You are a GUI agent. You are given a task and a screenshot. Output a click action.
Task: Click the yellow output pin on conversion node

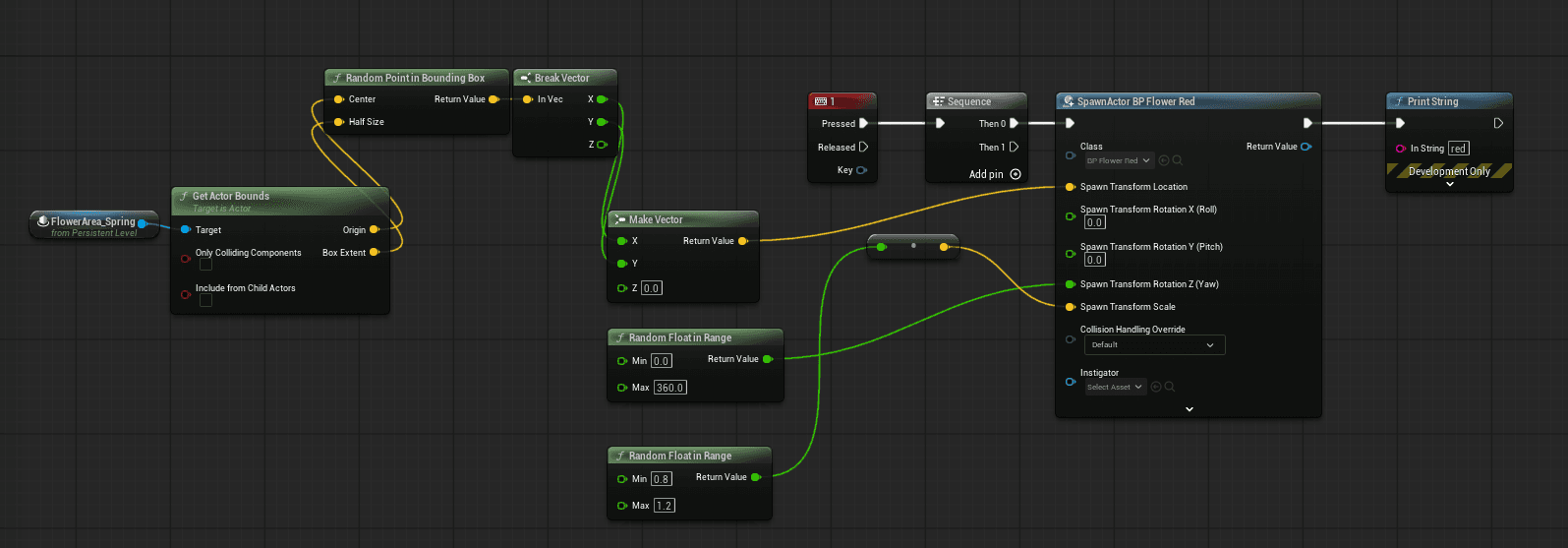coord(944,247)
